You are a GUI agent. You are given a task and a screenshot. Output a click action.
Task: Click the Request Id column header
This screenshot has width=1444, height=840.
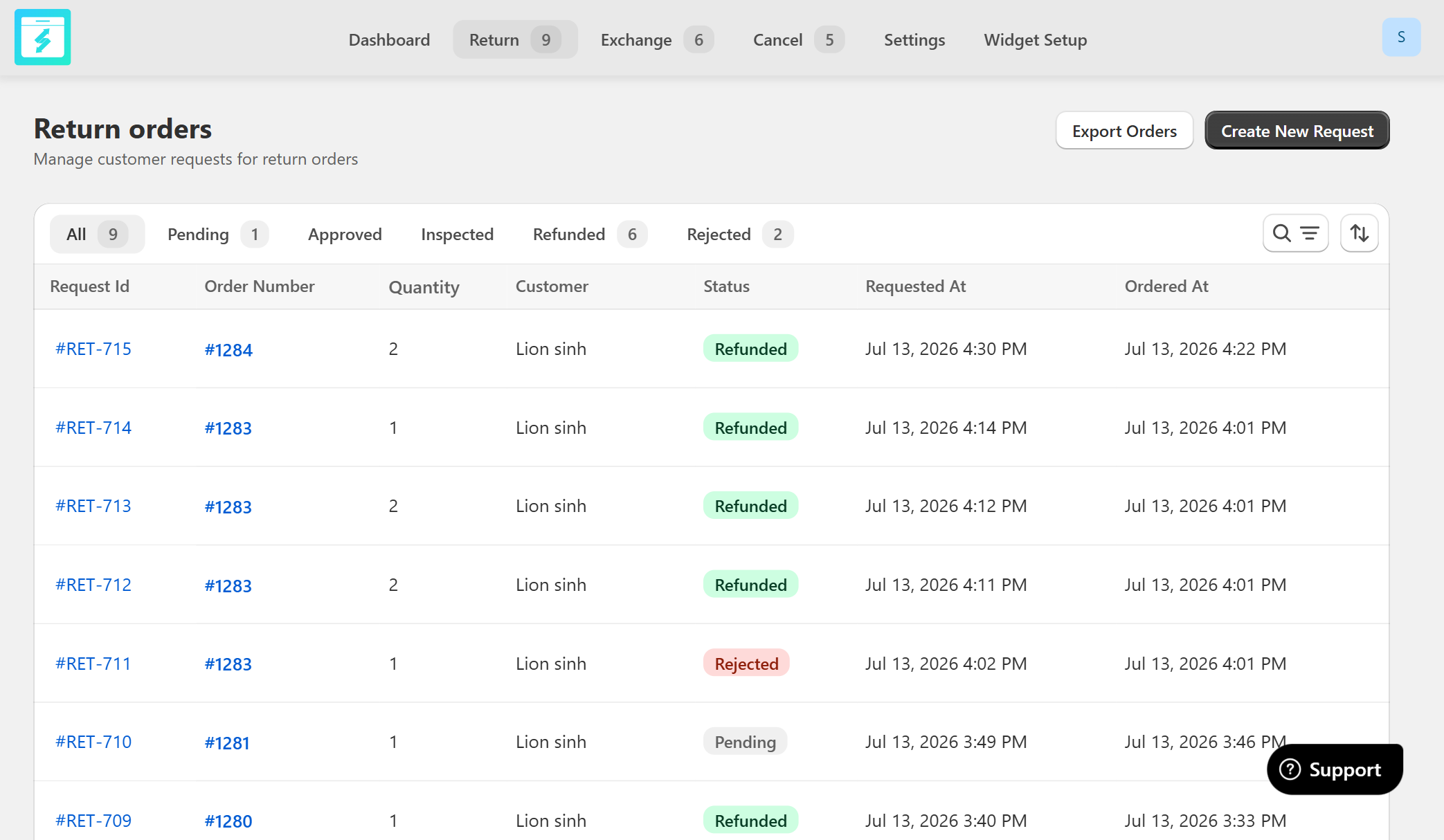(x=89, y=286)
